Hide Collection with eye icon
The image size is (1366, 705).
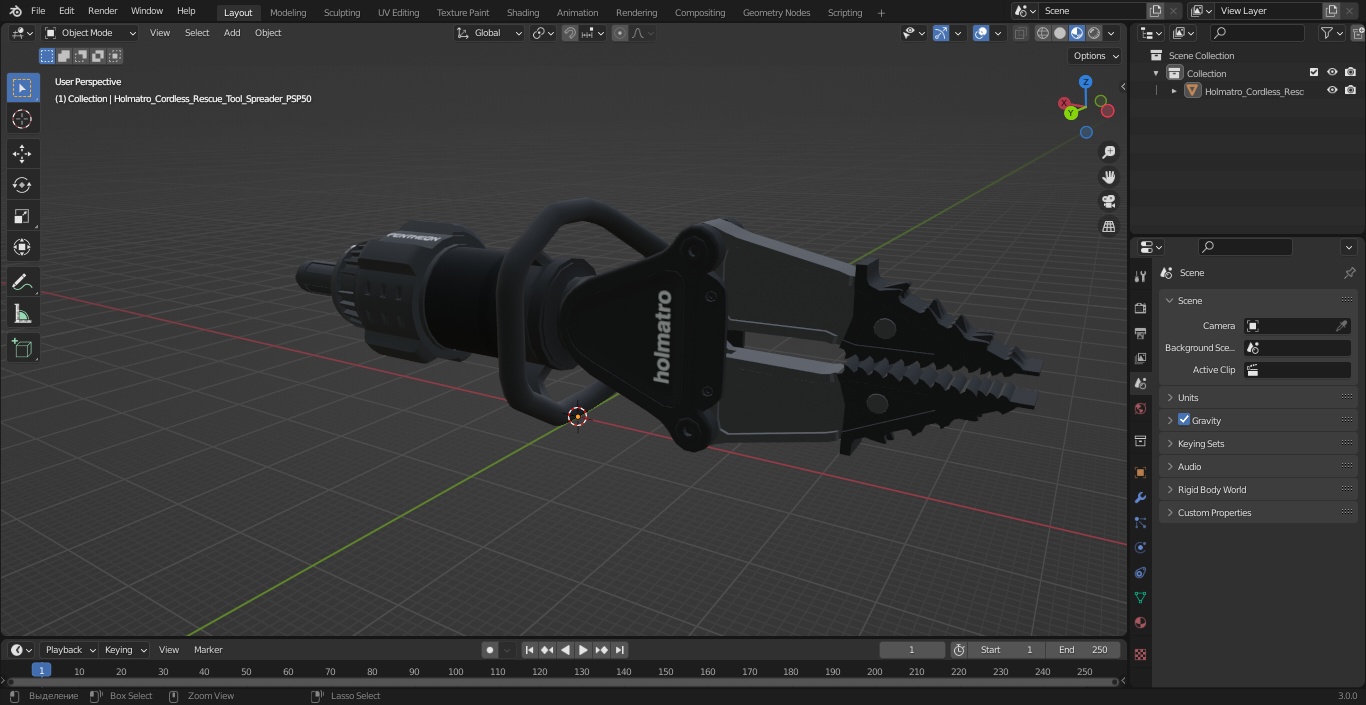click(1332, 73)
